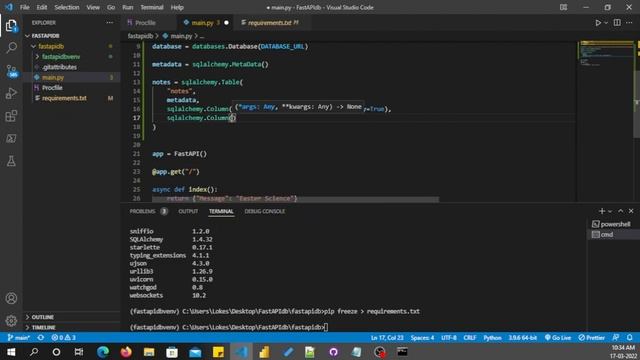The height and width of the screenshot is (360, 640).
Task: Open Procfile from the Explorer tree
Action: (x=52, y=88)
